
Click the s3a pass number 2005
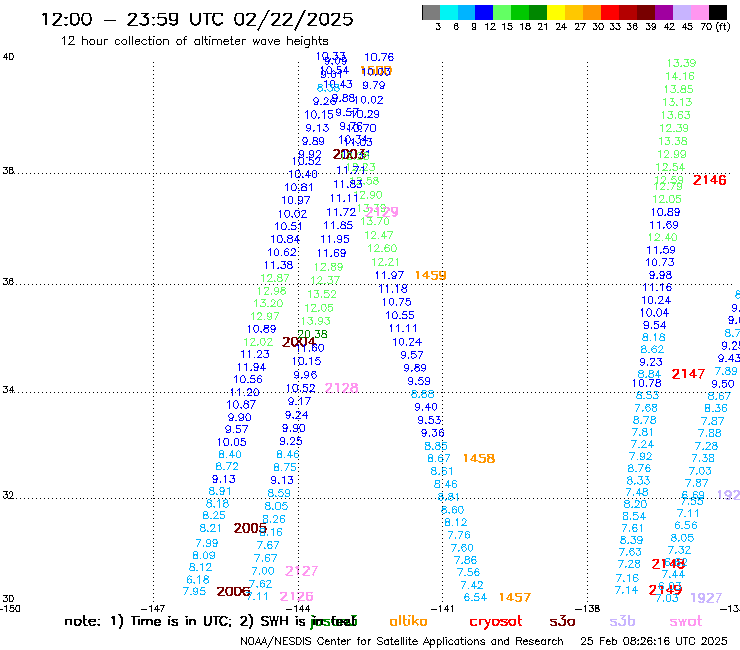point(250,528)
